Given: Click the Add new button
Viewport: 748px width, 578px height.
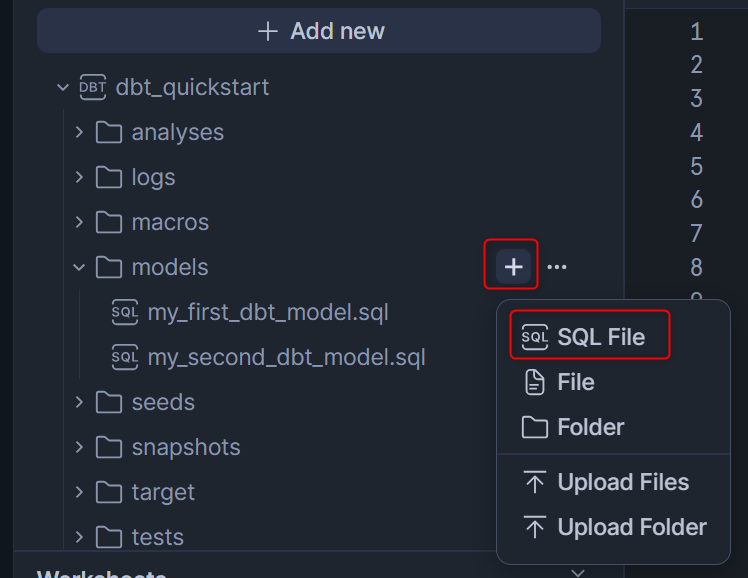Looking at the screenshot, I should [319, 31].
